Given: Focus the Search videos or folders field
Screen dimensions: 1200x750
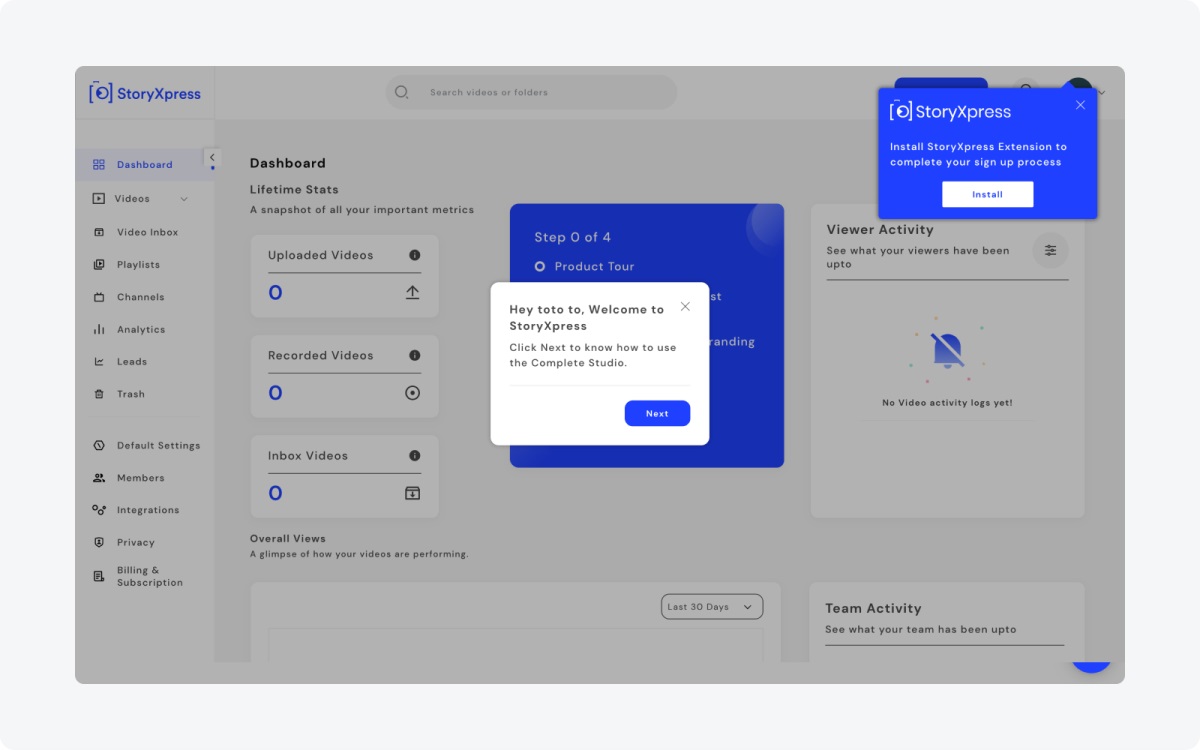Looking at the screenshot, I should [531, 92].
